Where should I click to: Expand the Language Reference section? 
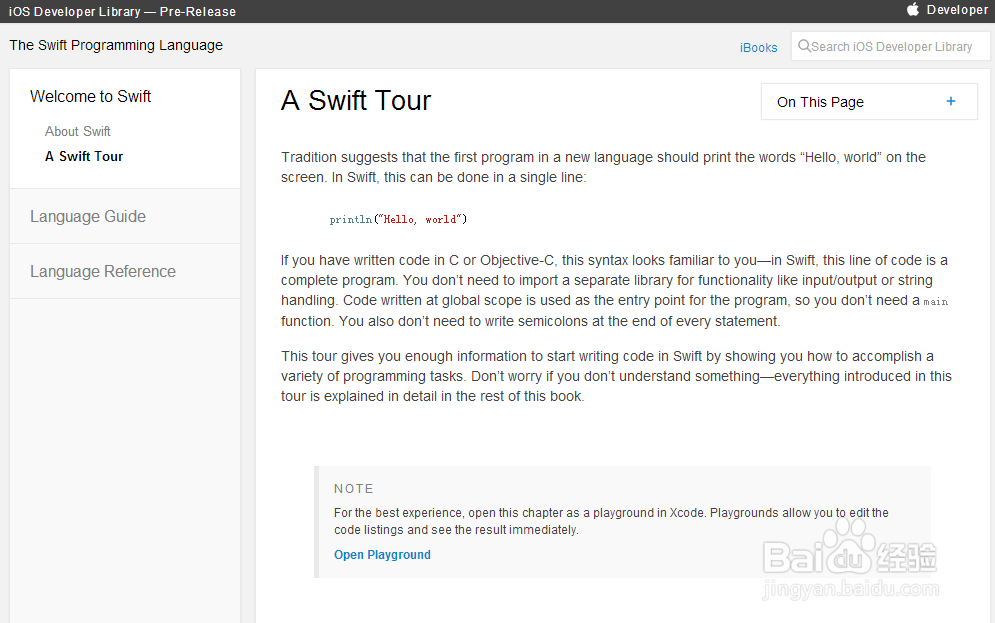[x=103, y=272]
